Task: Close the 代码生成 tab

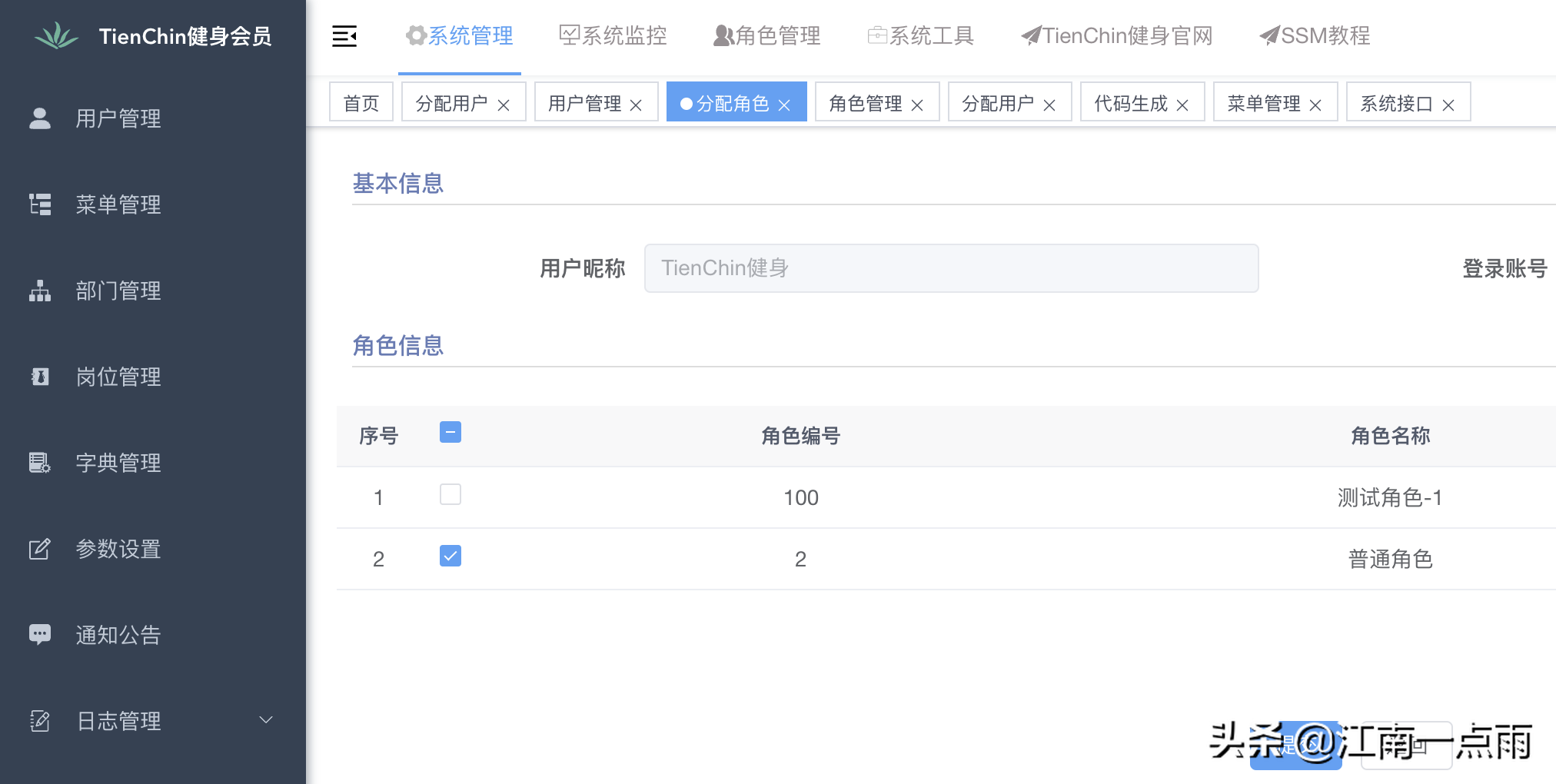Action: pos(1182,102)
